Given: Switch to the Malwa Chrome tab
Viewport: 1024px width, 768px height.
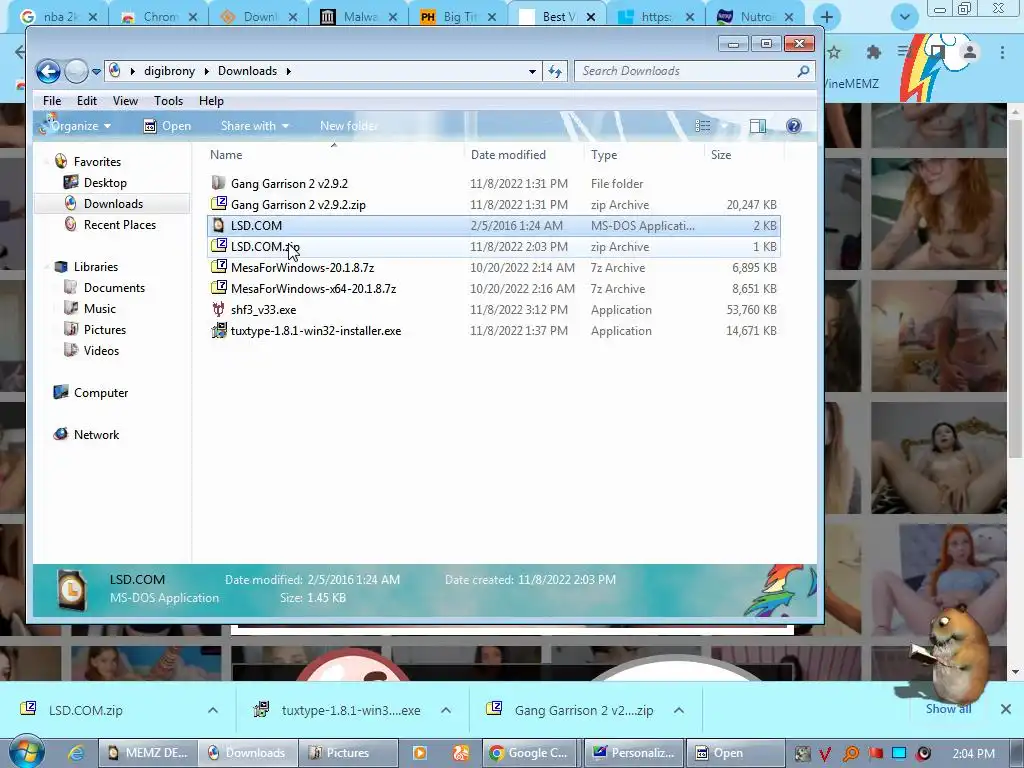Looking at the screenshot, I should click(x=359, y=16).
